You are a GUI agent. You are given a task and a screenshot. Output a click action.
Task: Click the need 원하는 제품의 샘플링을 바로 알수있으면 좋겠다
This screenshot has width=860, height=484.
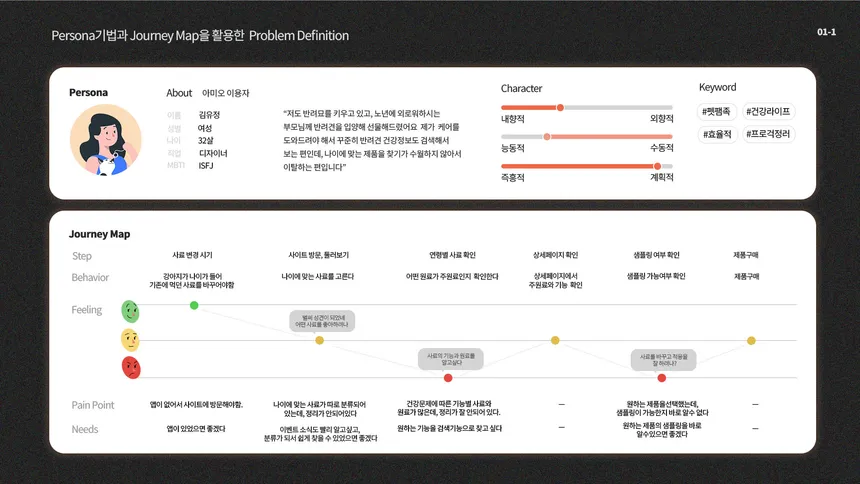[661, 430]
